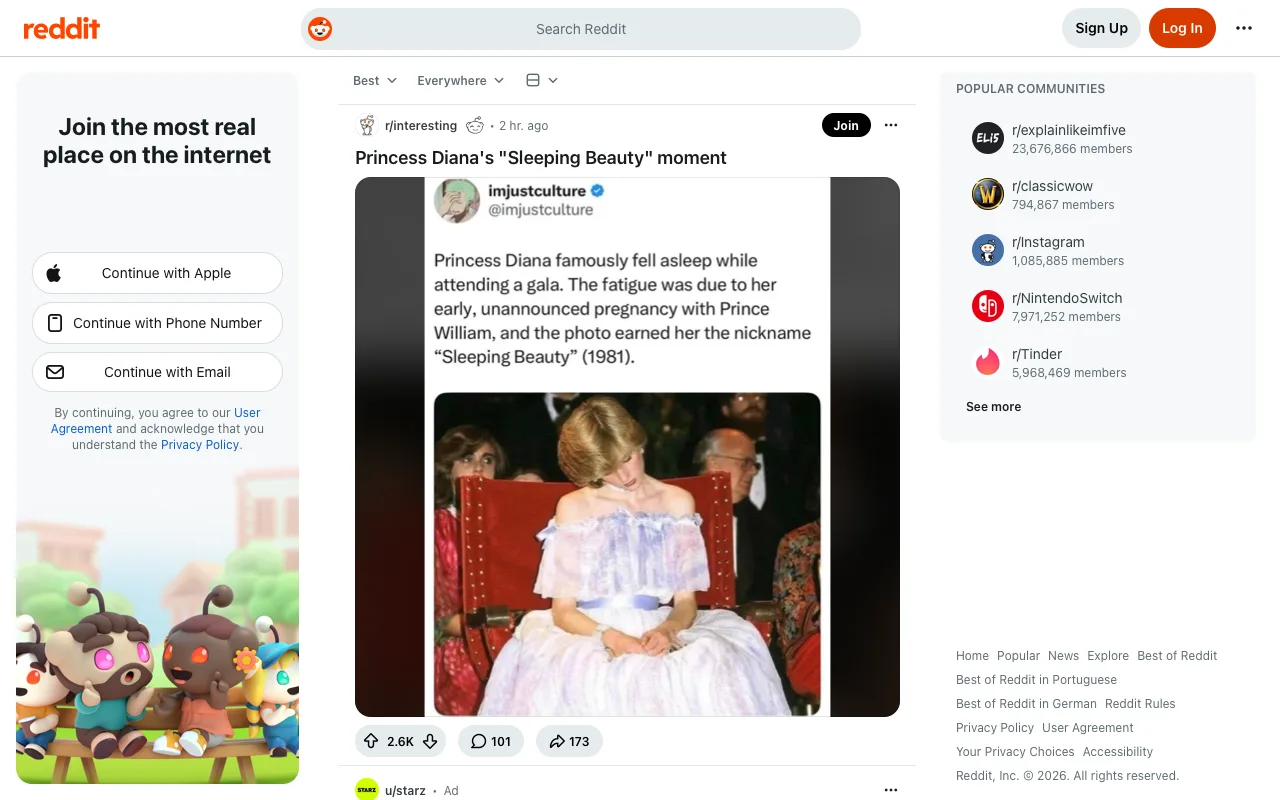Viewport: 1280px width, 800px height.
Task: Upvote the Princess Diana post
Action: [371, 741]
